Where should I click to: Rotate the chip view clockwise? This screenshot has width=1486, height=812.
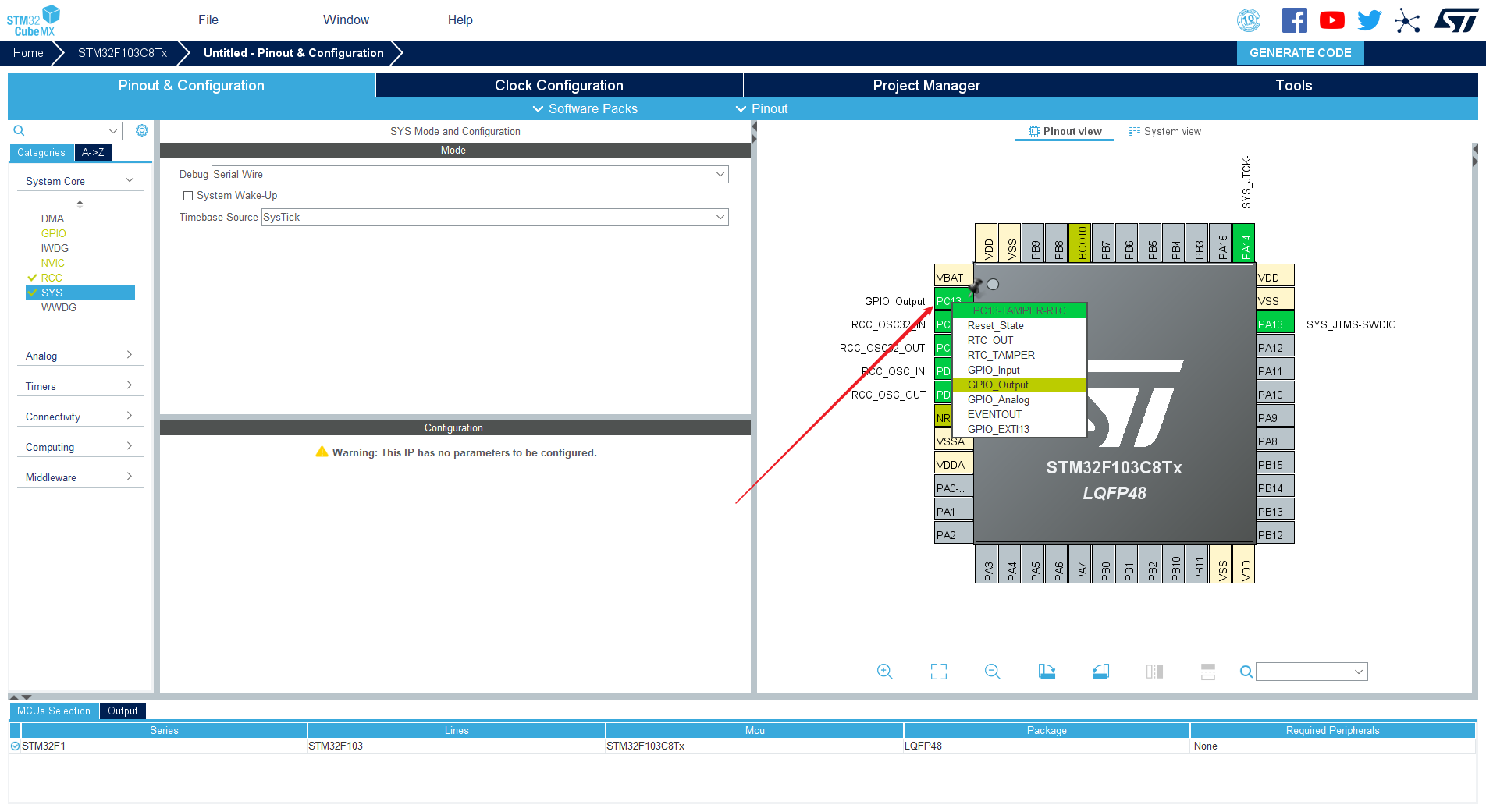pos(1047,672)
